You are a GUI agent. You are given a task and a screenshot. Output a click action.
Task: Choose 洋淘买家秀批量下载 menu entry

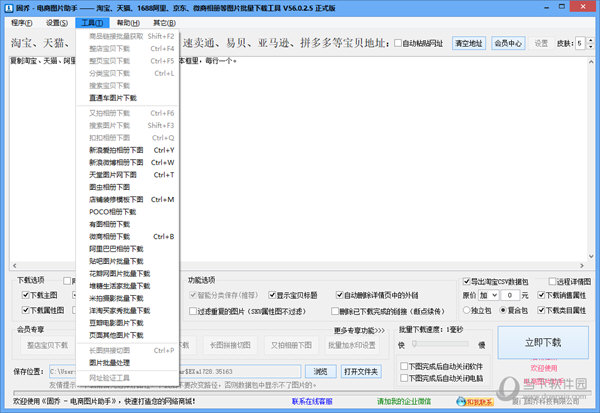(127, 310)
